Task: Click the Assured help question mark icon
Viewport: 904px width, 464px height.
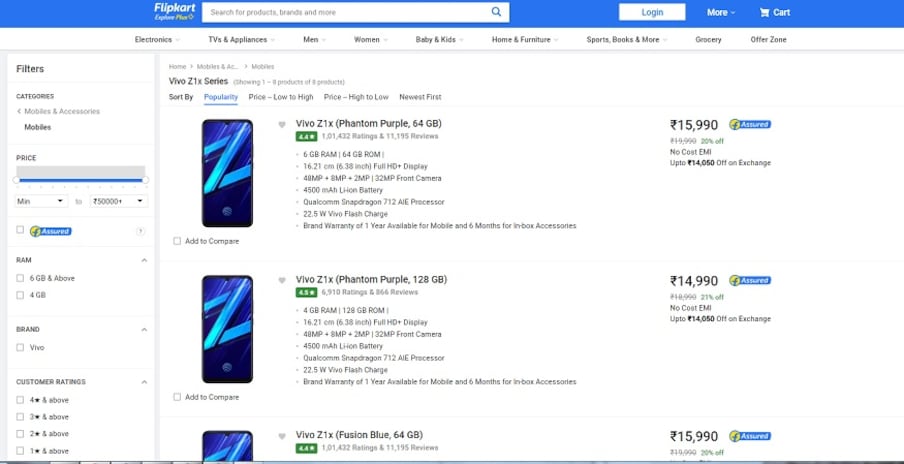Action: (139, 231)
